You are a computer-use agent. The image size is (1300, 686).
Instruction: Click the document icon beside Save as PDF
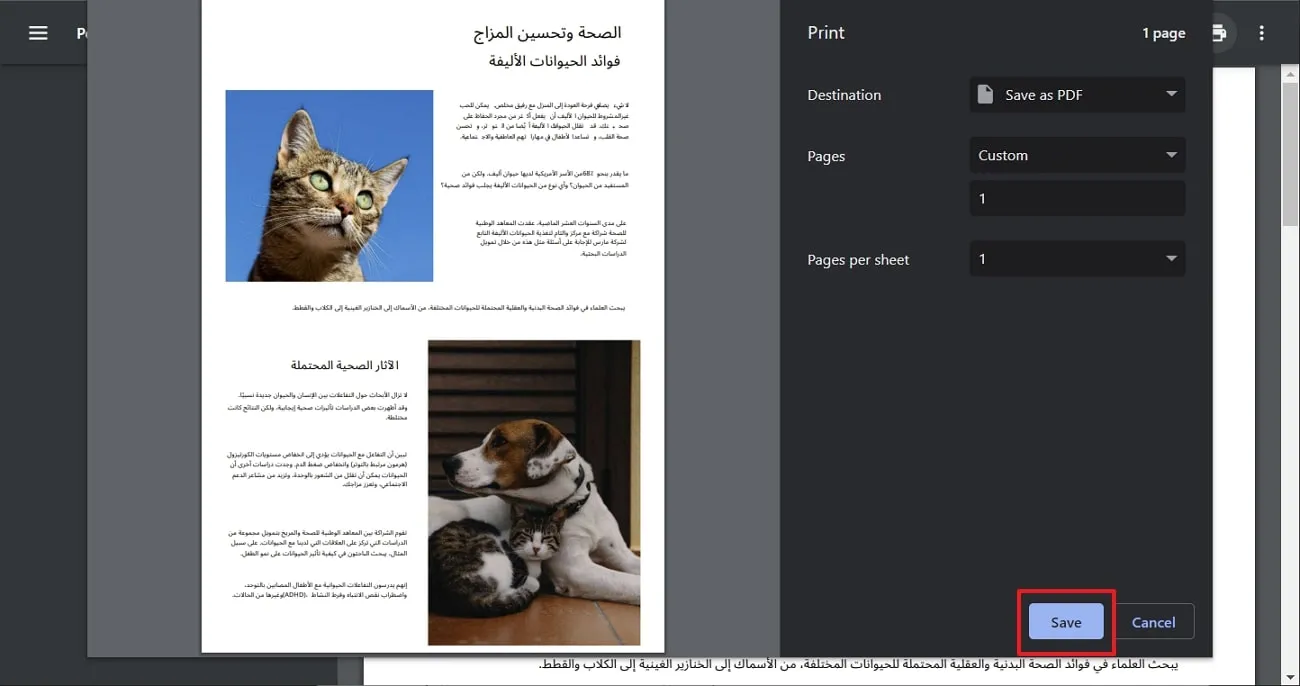click(988, 94)
